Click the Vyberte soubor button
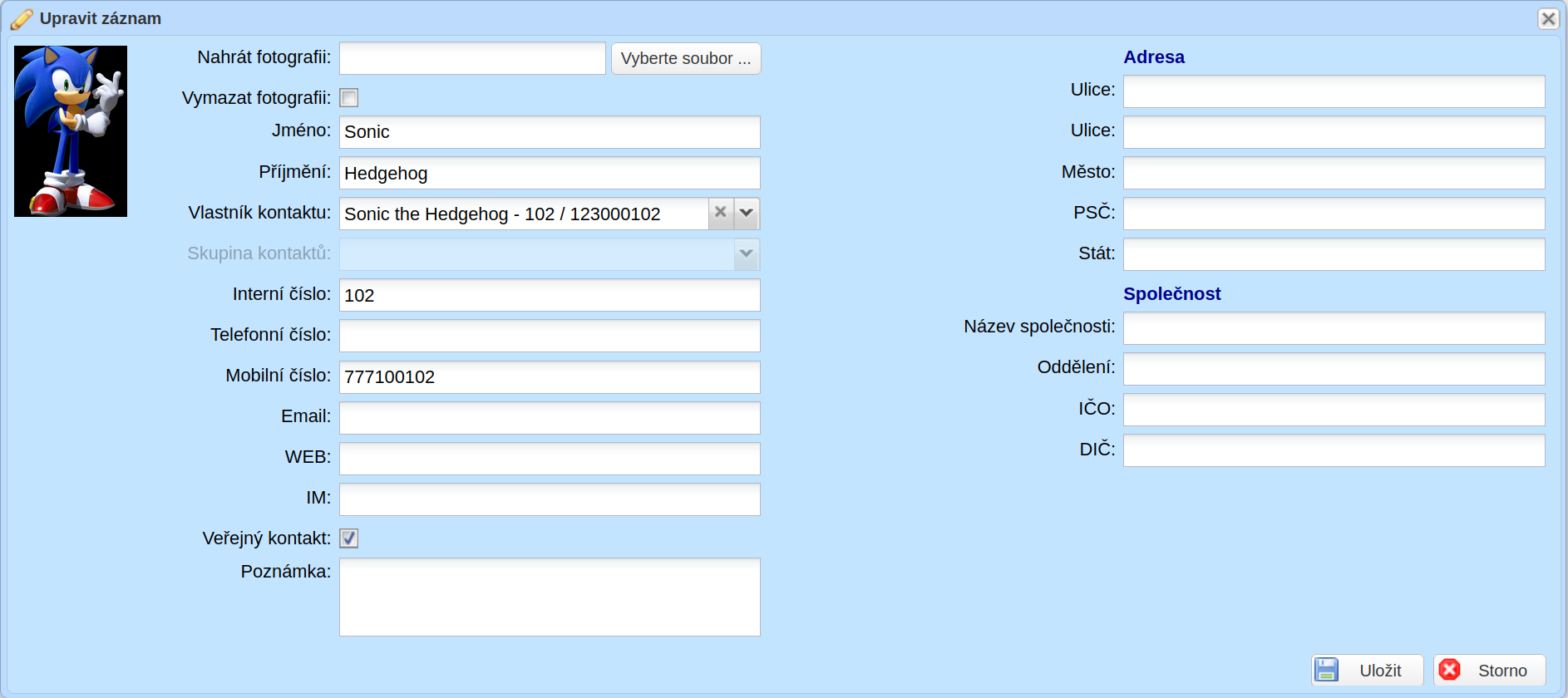Viewport: 1568px width, 698px height. [686, 58]
